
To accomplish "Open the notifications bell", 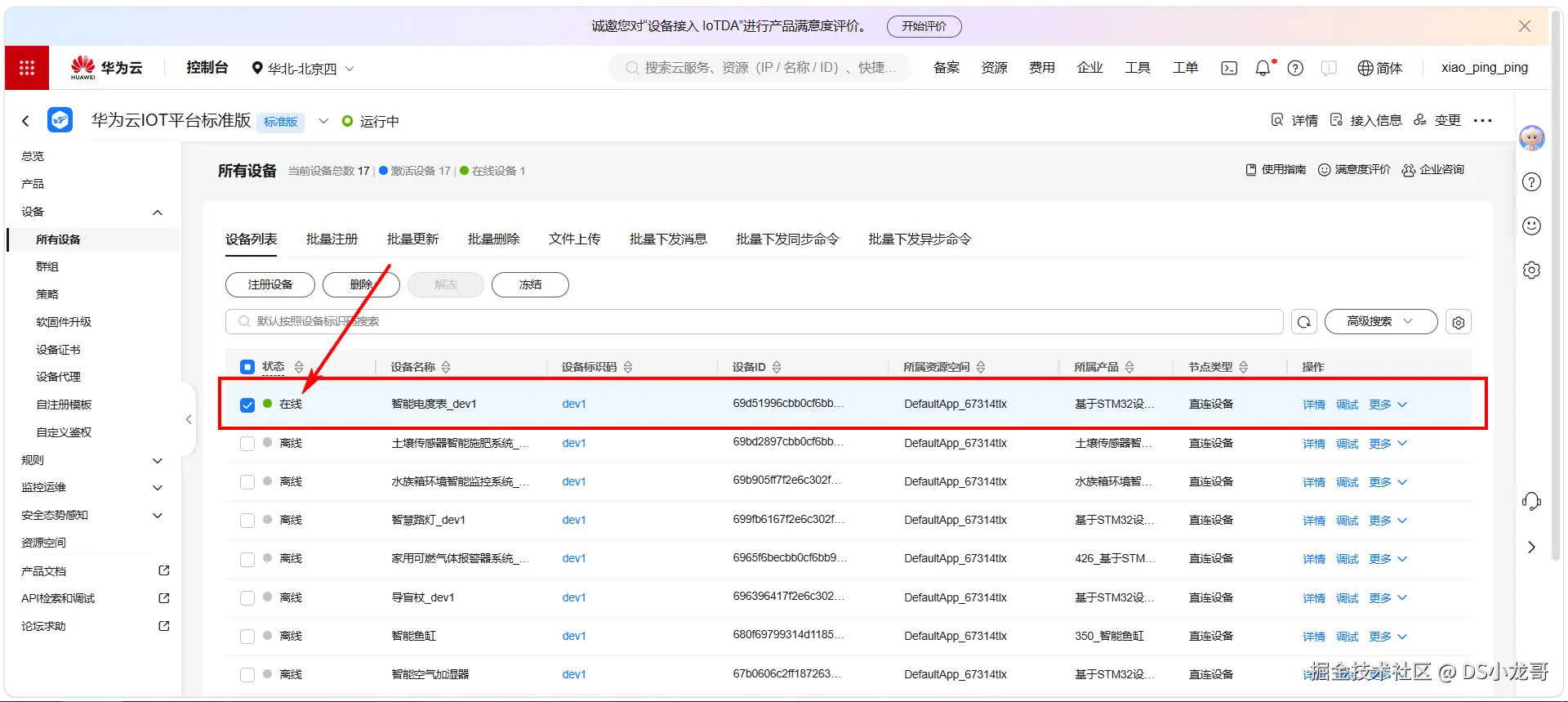I will (1263, 68).
